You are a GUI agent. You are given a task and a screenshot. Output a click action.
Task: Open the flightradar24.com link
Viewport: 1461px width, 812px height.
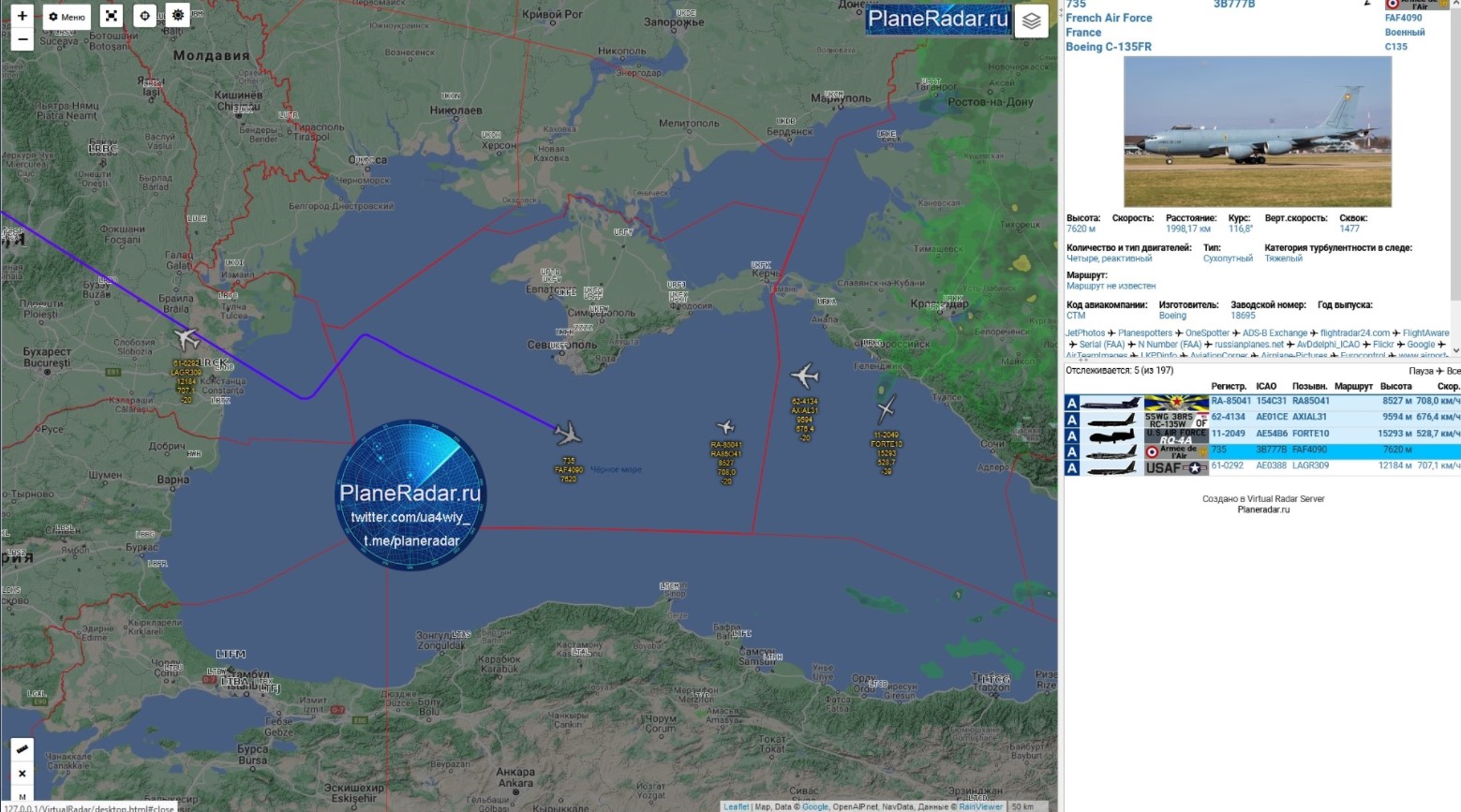click(x=1355, y=332)
